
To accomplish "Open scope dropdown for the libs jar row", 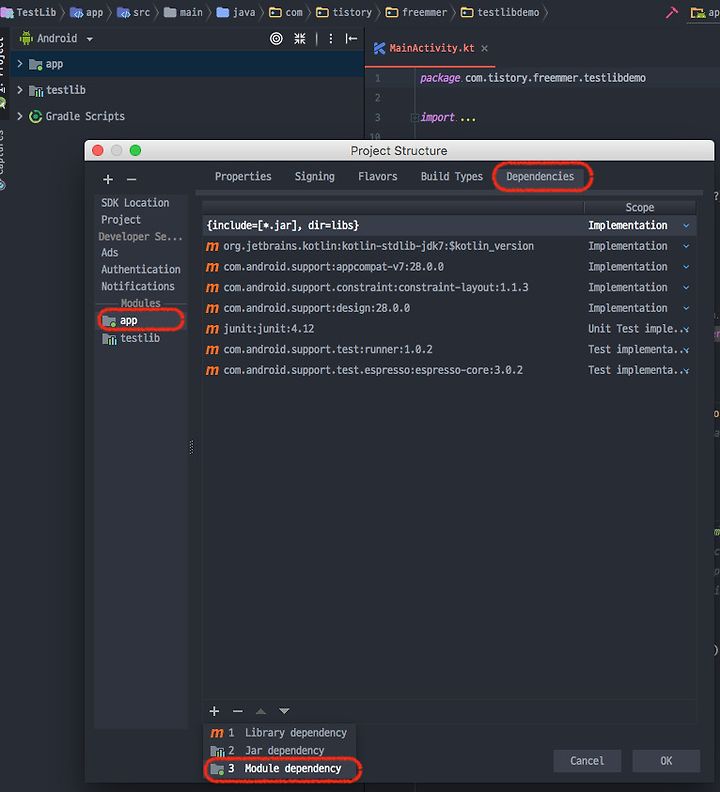I will 686,226.
